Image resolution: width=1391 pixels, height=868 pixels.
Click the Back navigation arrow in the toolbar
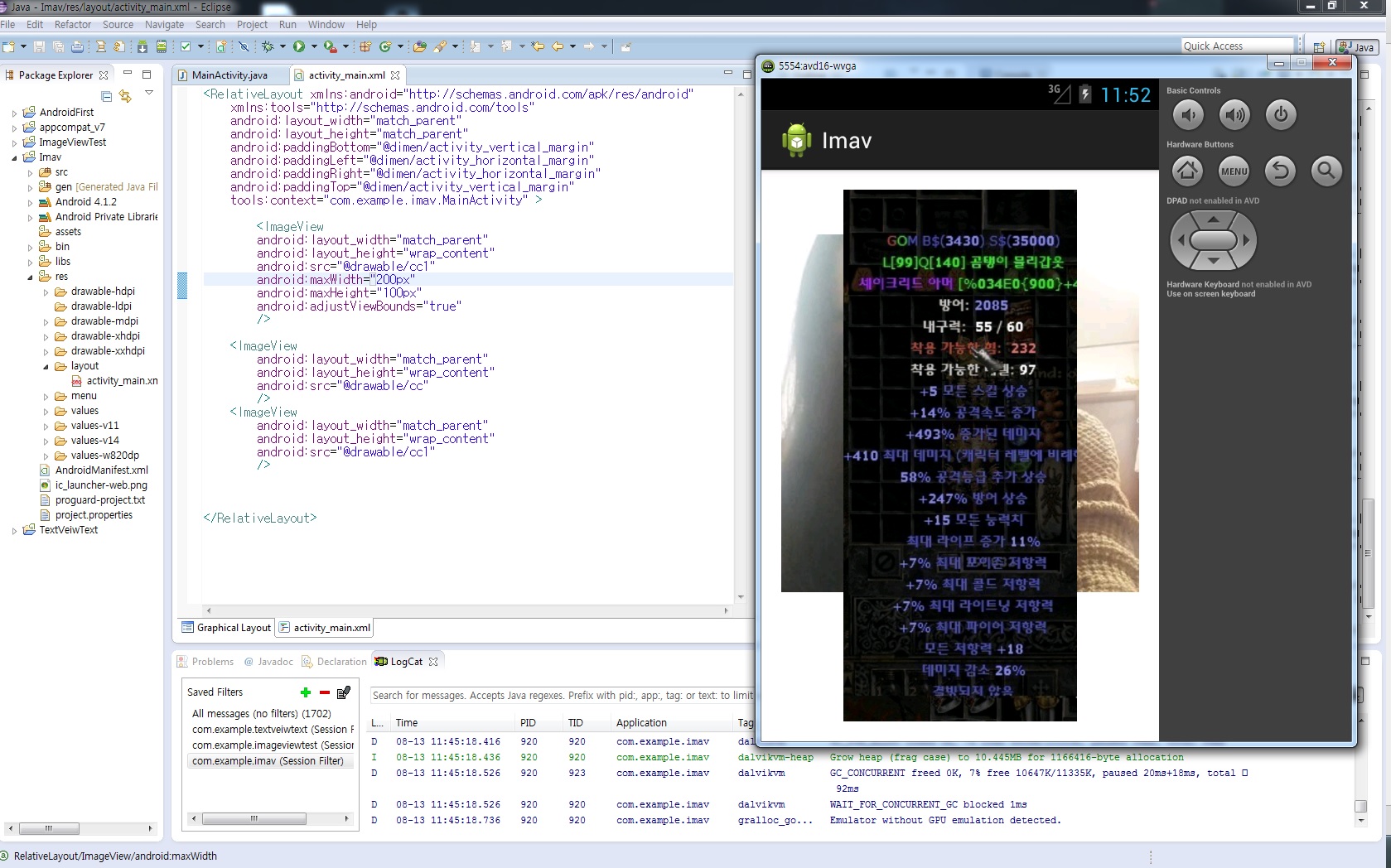558,46
